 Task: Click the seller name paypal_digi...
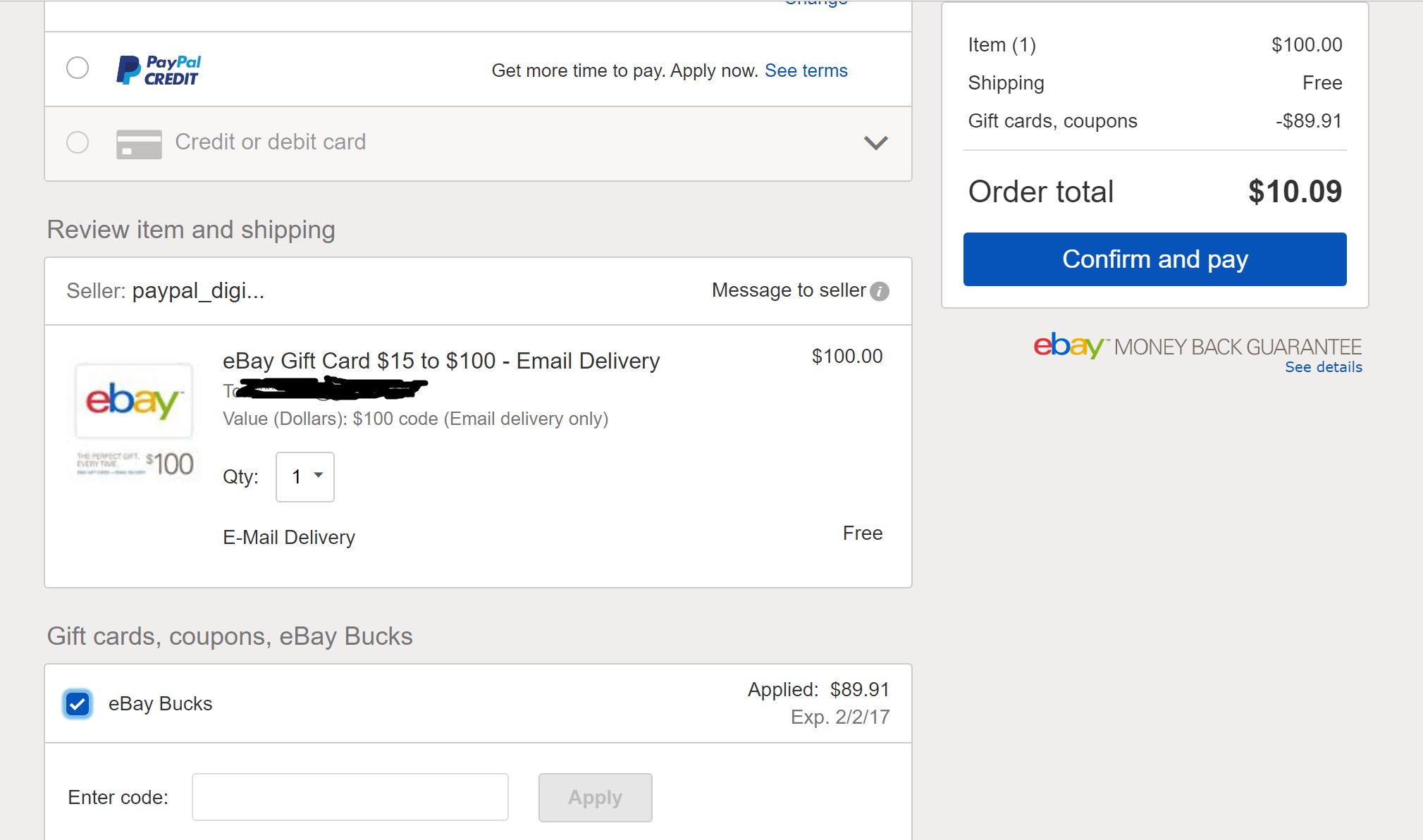click(199, 290)
